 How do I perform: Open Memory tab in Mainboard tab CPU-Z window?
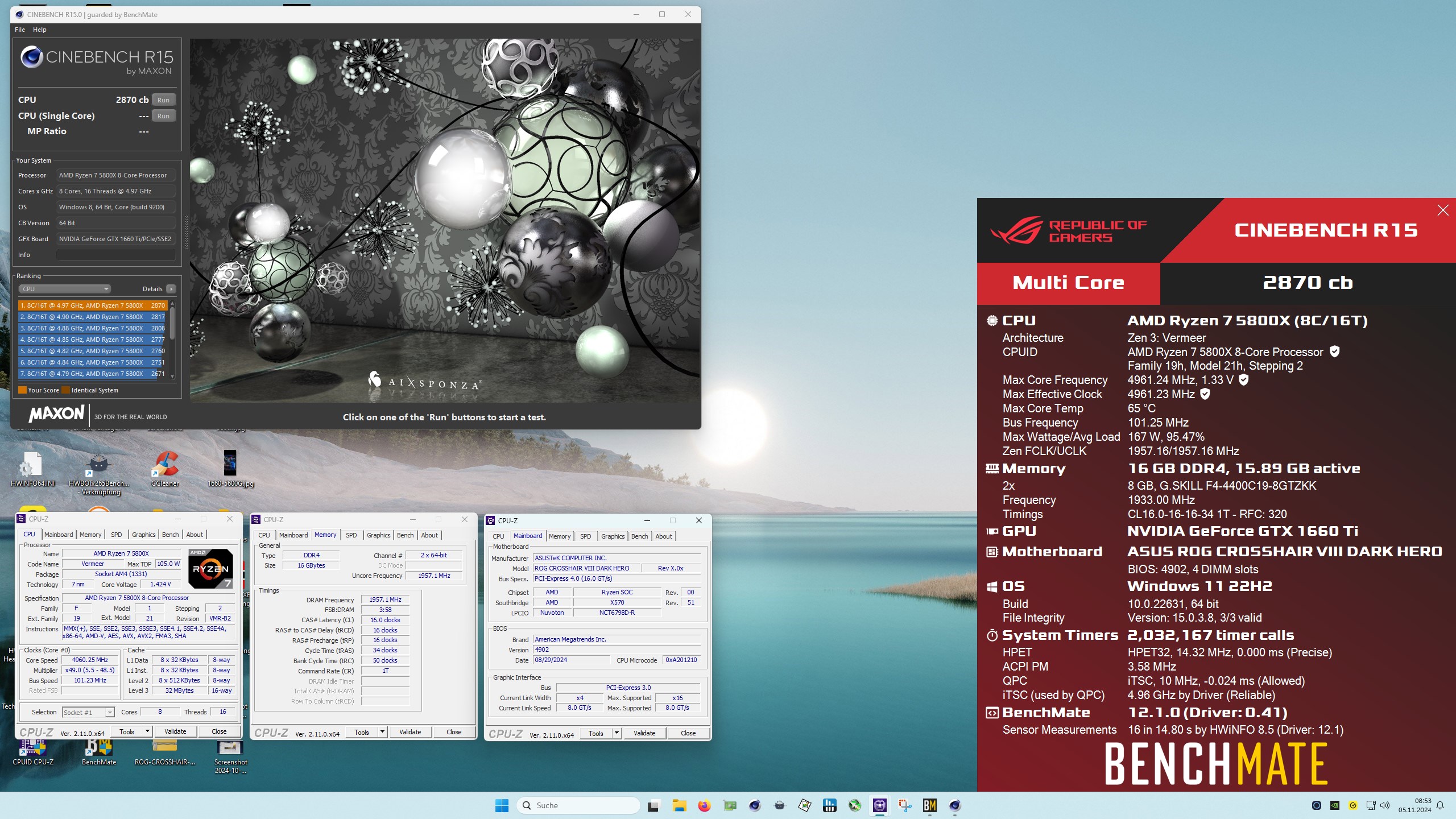tap(560, 536)
